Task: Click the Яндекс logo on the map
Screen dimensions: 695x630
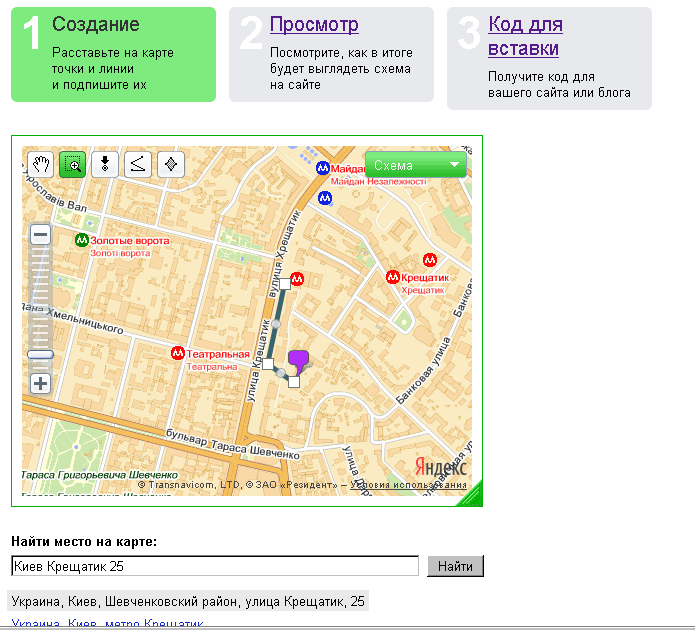Action: click(441, 467)
